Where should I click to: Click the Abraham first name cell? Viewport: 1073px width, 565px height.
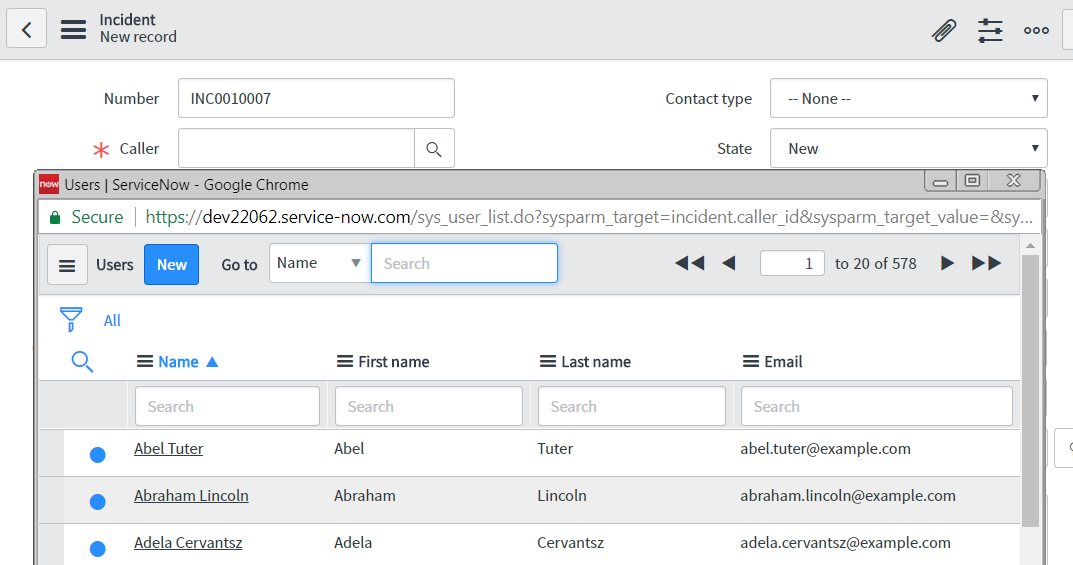click(365, 496)
